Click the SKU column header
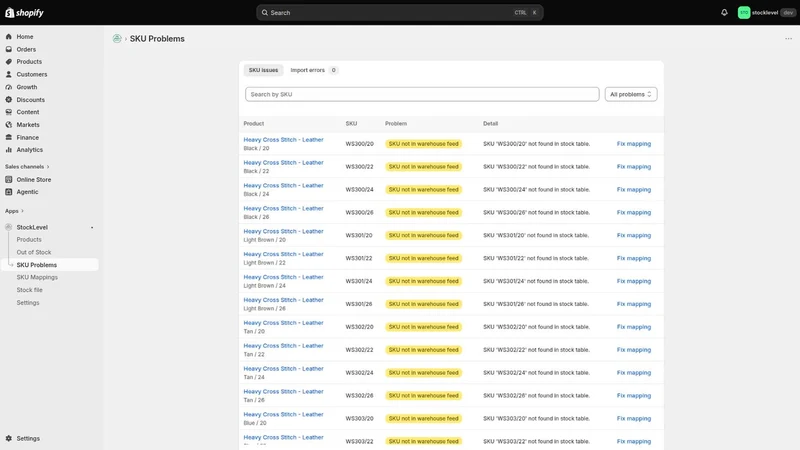This screenshot has width=800, height=450. (x=351, y=124)
